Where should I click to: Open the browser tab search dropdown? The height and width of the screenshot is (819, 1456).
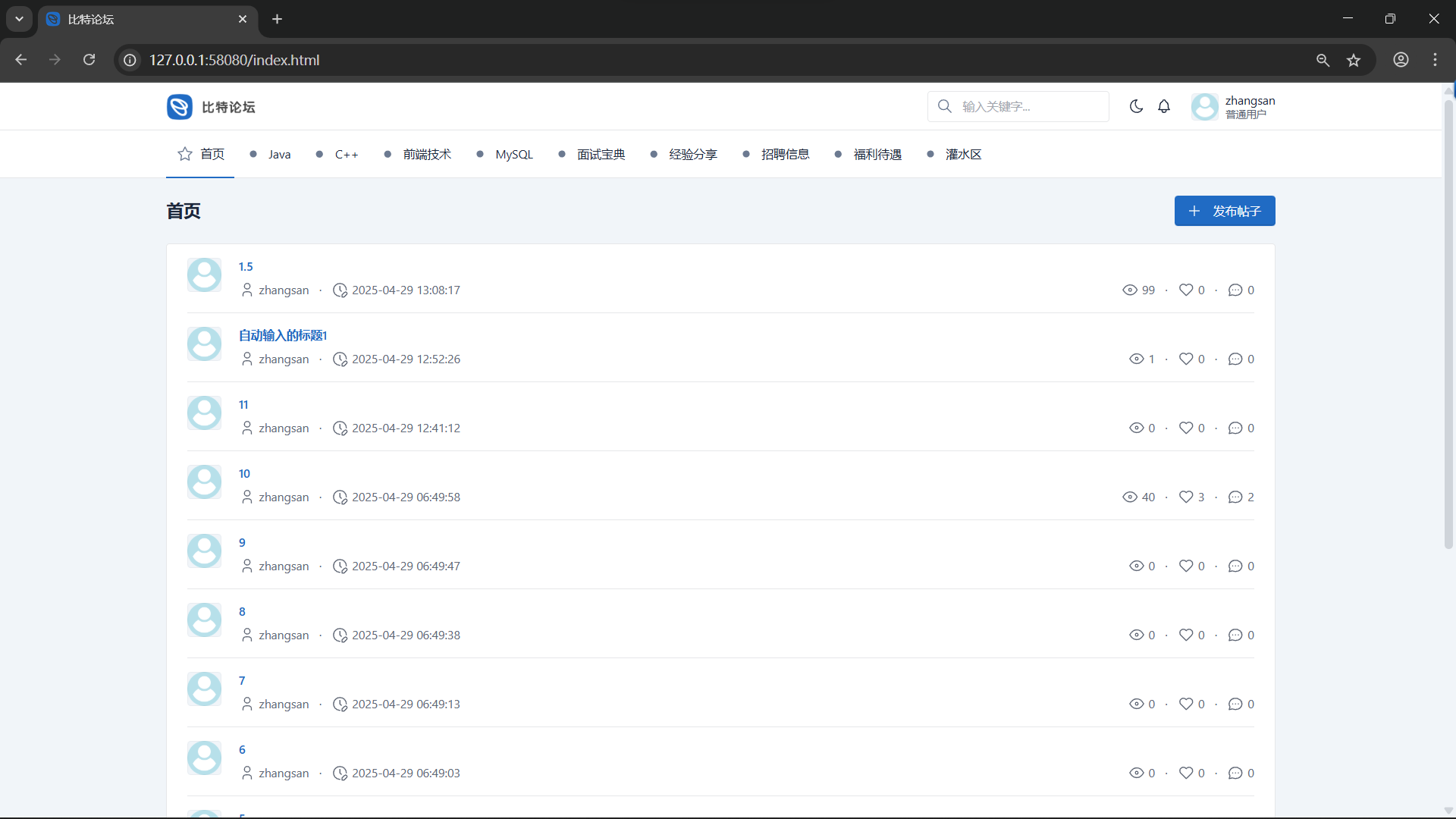[x=19, y=19]
